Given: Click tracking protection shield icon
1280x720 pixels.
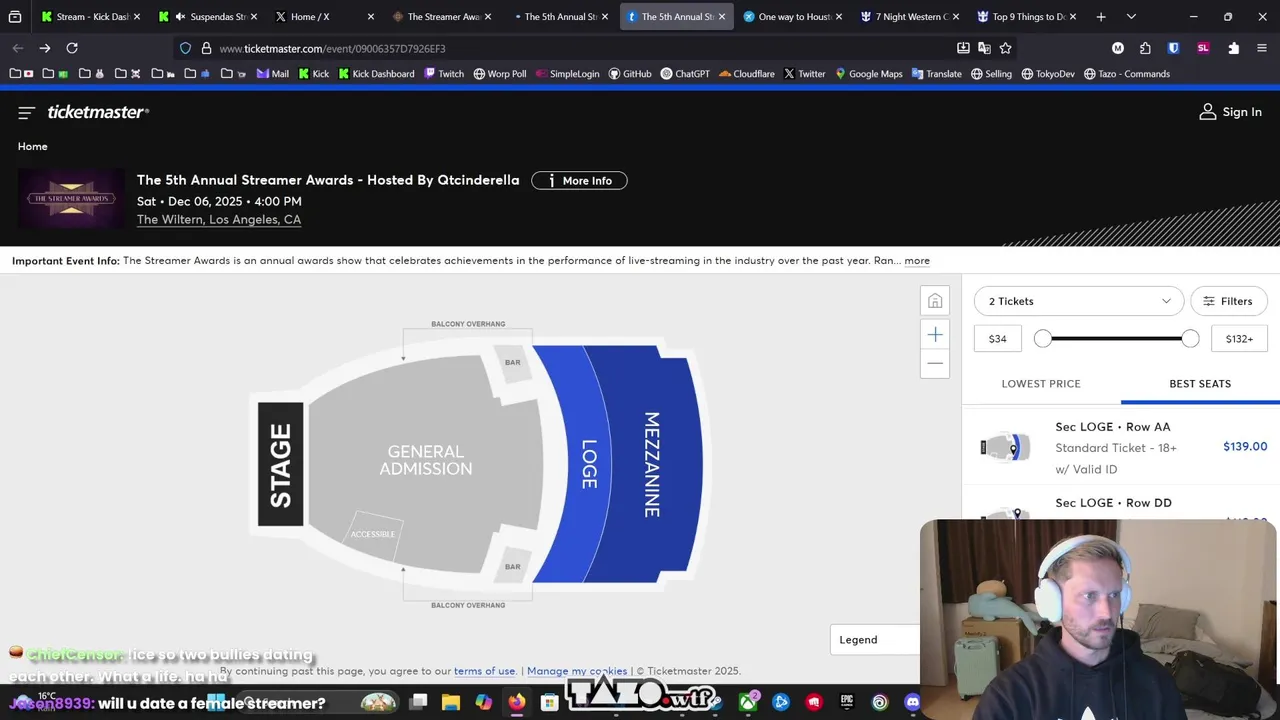Looking at the screenshot, I should 185,48.
